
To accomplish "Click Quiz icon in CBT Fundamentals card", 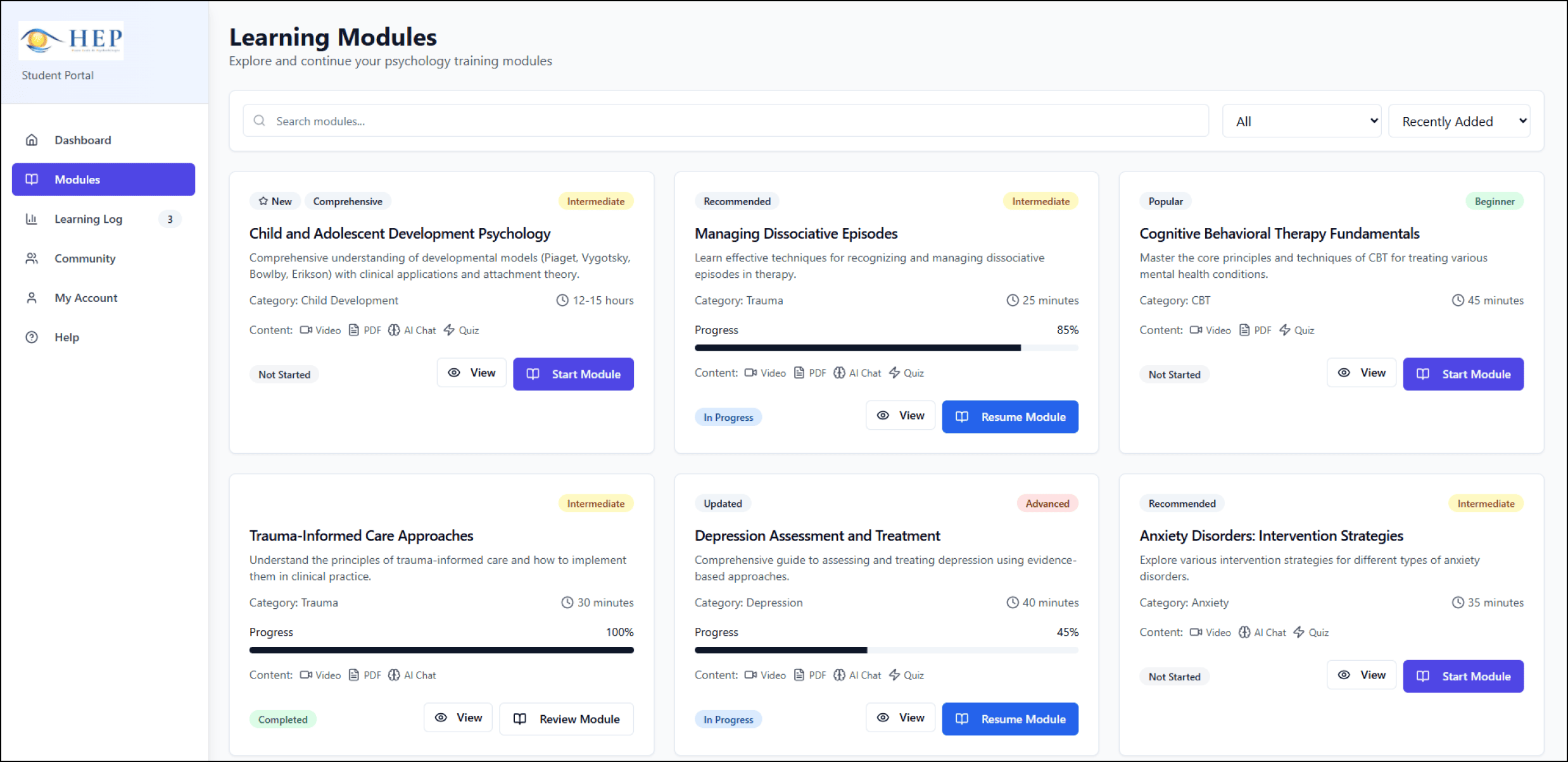I will 1285,330.
